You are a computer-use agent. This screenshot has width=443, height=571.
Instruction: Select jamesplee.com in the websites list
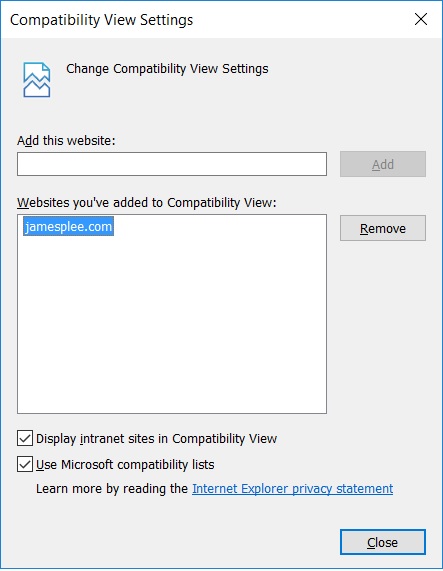point(68,227)
